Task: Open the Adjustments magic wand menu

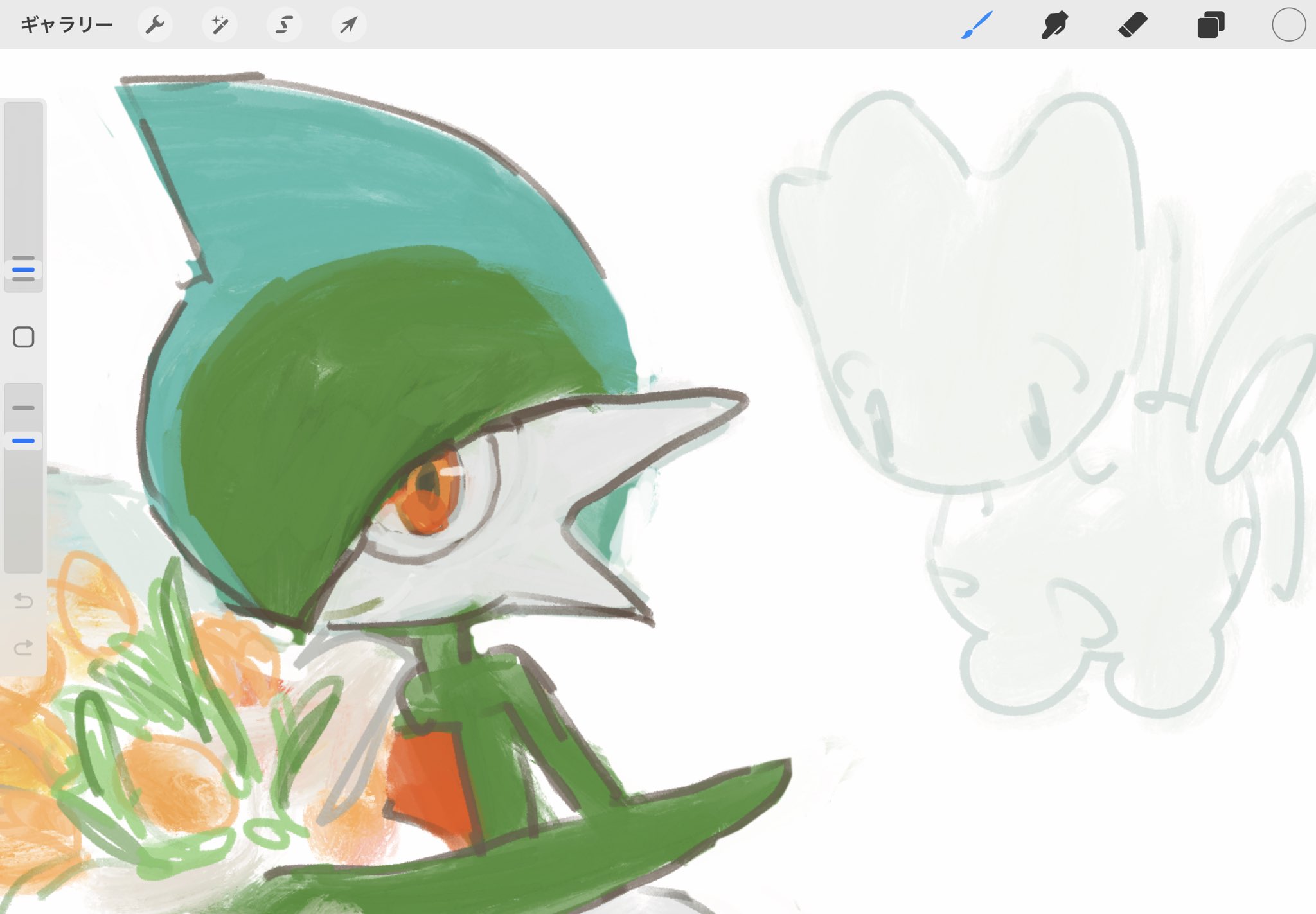Action: coord(220,25)
